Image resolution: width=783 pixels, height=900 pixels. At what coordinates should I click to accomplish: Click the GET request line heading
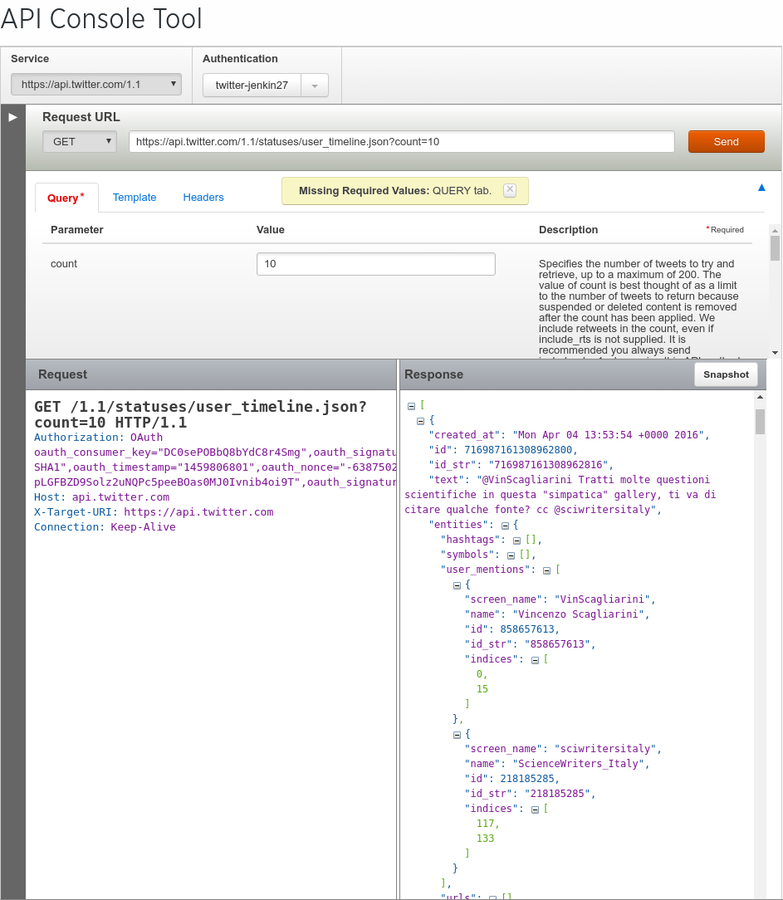coord(200,414)
